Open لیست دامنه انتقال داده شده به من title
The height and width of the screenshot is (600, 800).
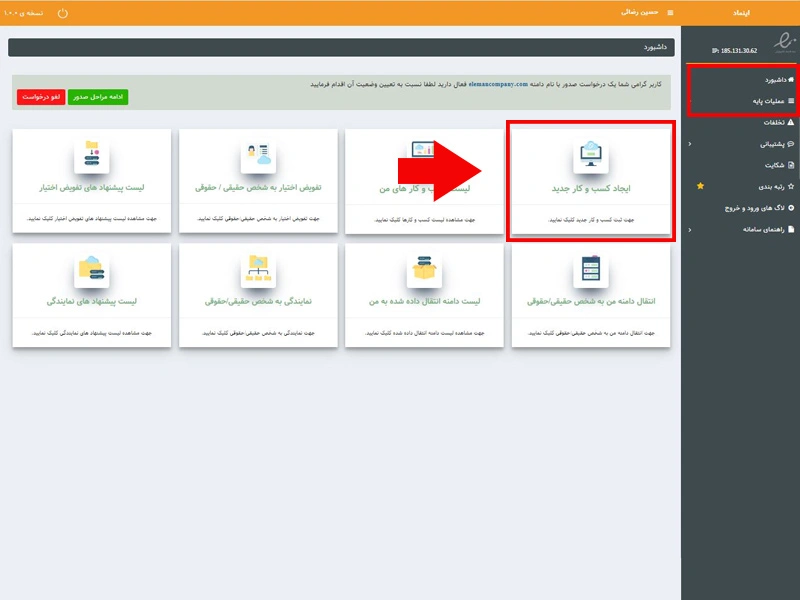point(424,302)
